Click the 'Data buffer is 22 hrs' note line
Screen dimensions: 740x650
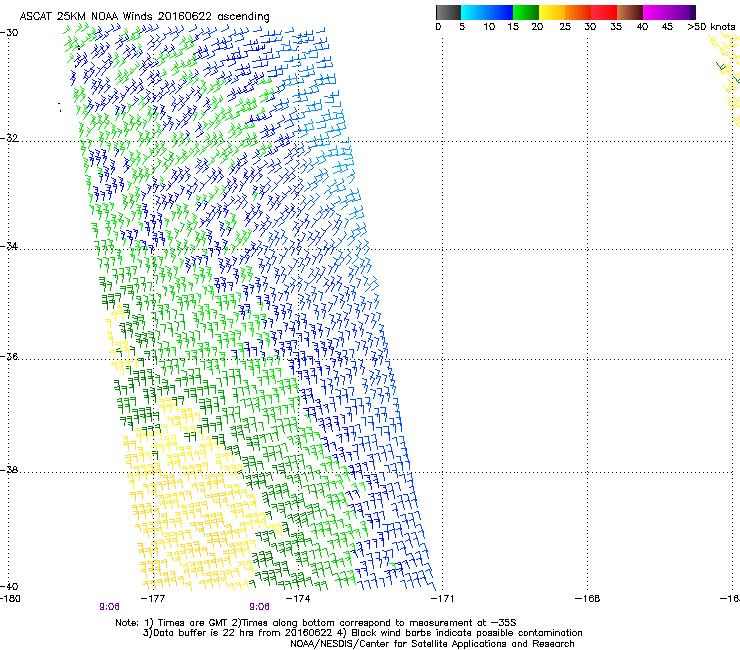[362, 633]
